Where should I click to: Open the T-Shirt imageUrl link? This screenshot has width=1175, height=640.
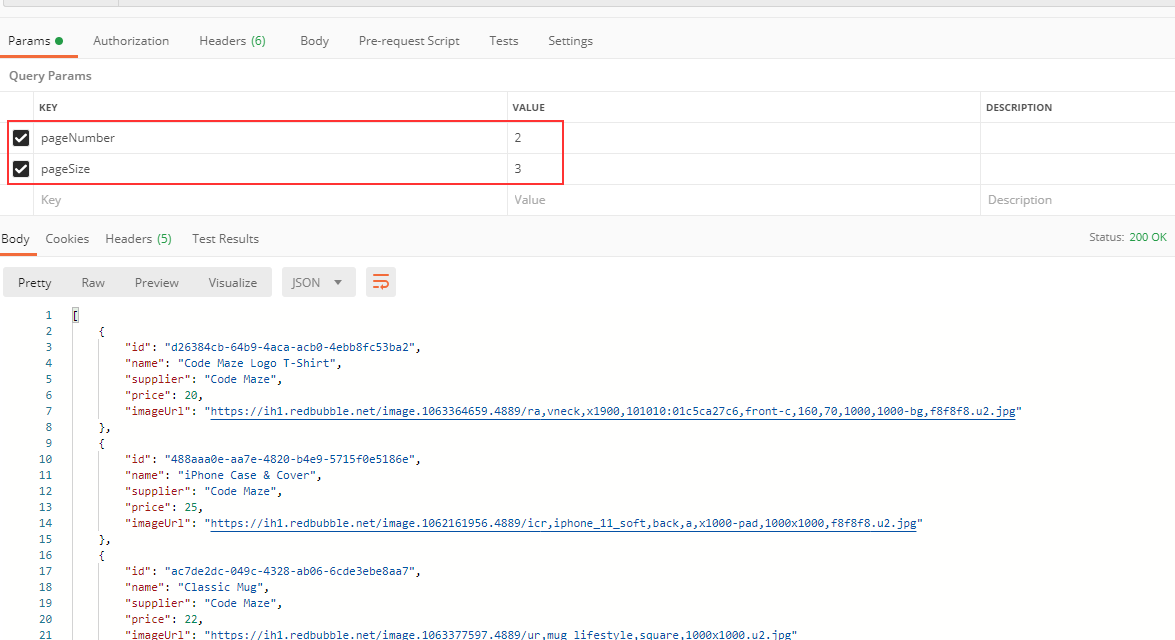pos(612,411)
